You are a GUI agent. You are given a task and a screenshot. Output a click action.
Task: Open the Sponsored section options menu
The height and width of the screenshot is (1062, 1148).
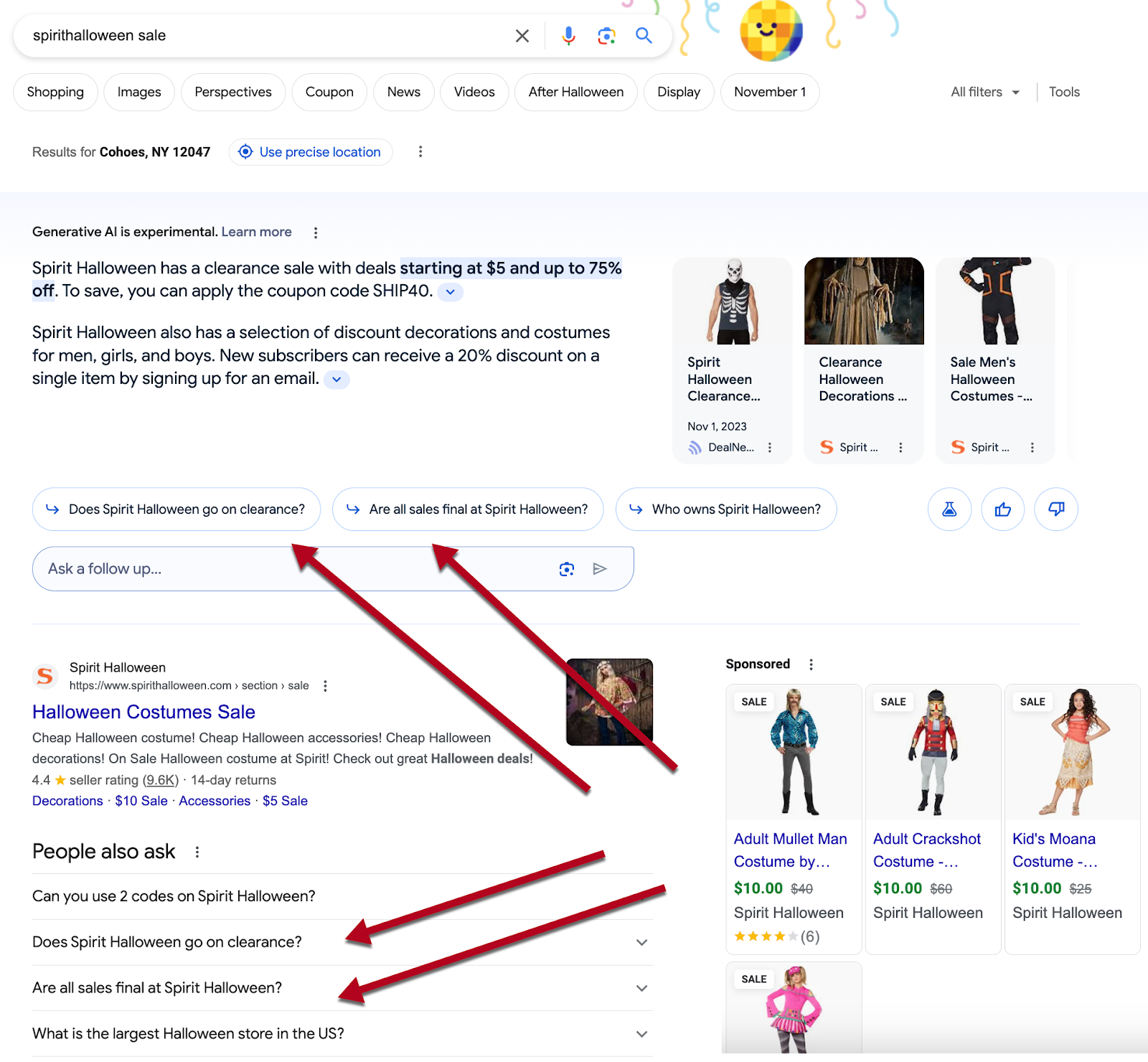tap(811, 664)
